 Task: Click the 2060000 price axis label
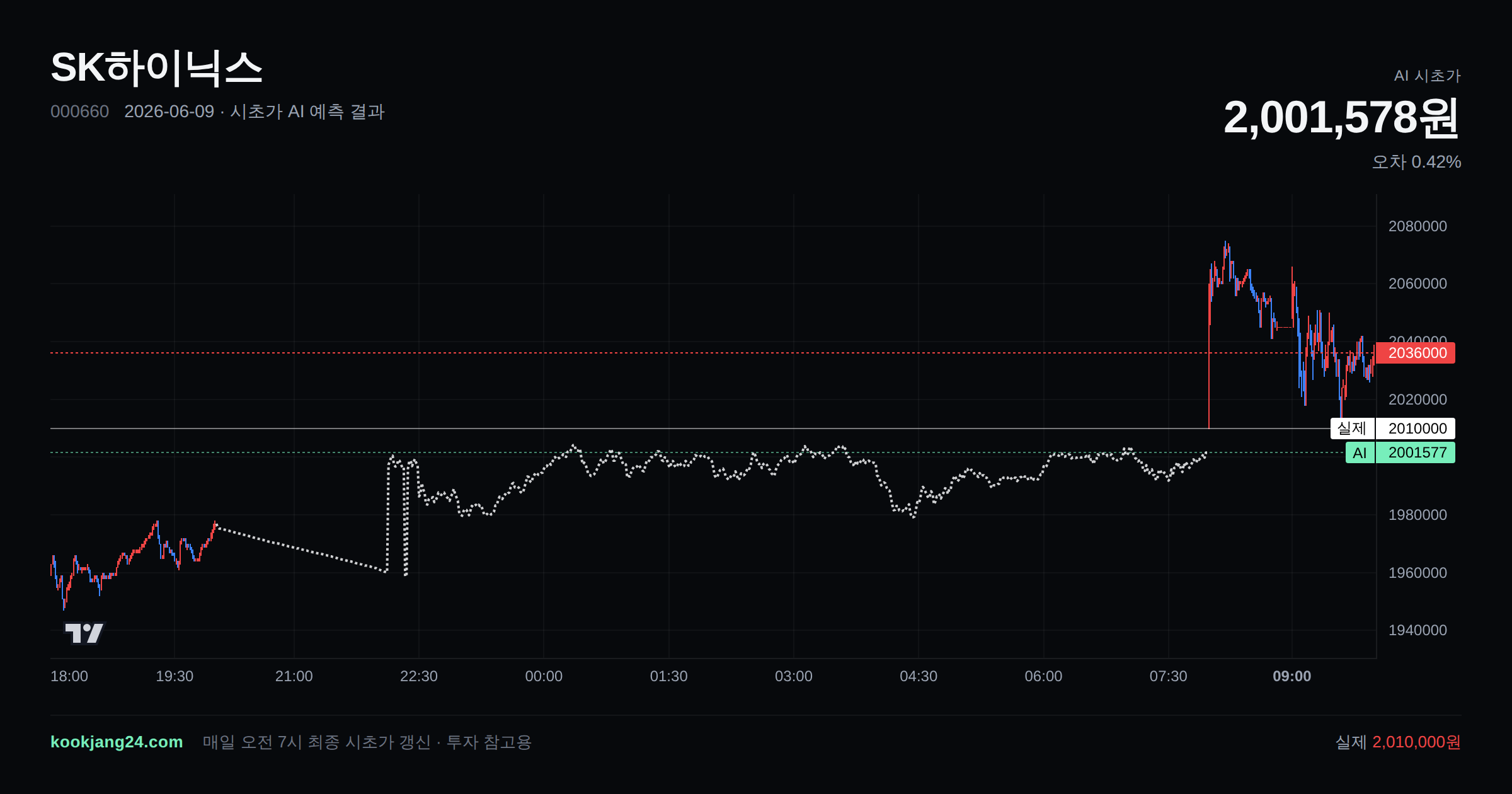coord(1417,284)
